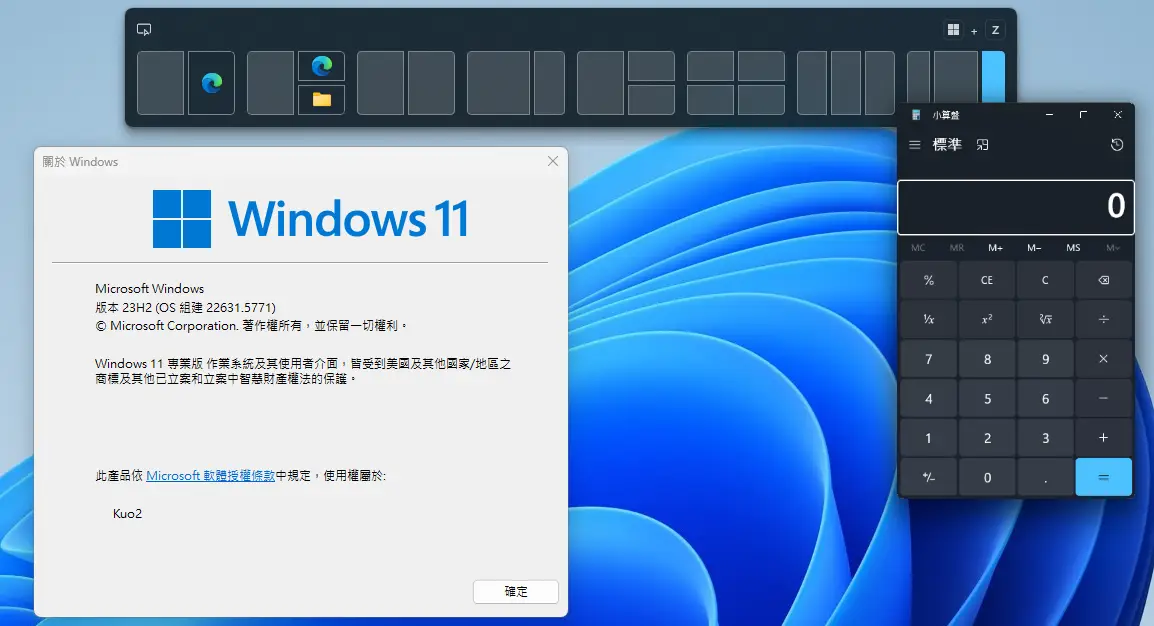Snap to the small Edge zone above folder zone

point(322,65)
